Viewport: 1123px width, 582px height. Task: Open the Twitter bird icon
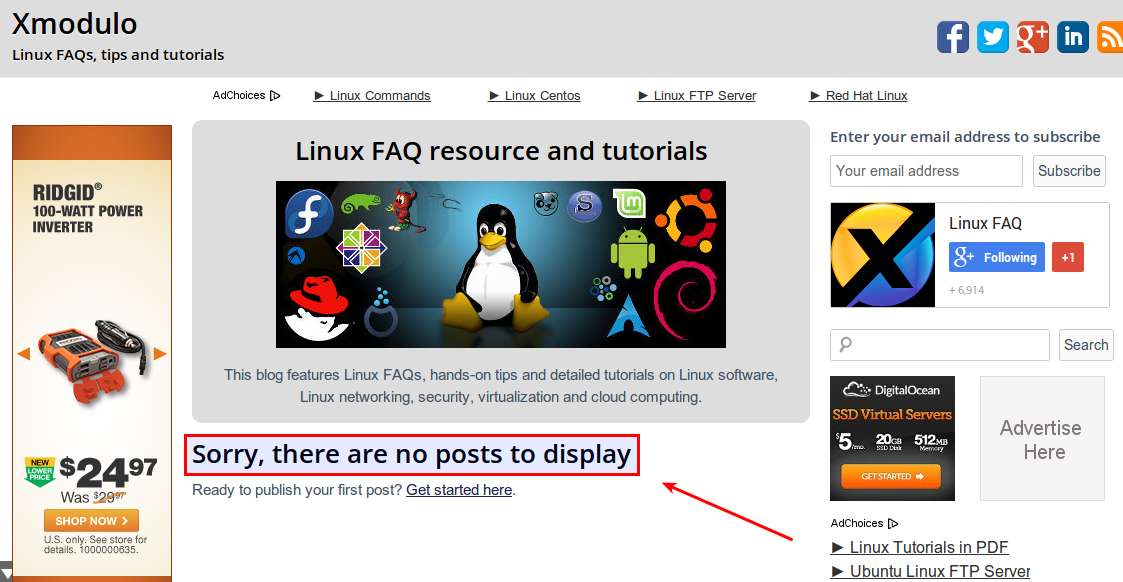coord(993,37)
